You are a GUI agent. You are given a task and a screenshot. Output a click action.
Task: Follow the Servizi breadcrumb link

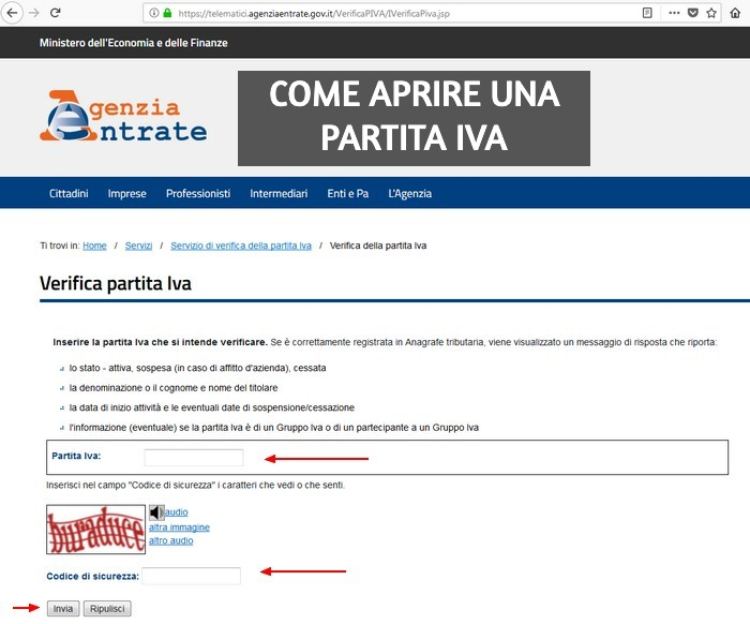139,246
